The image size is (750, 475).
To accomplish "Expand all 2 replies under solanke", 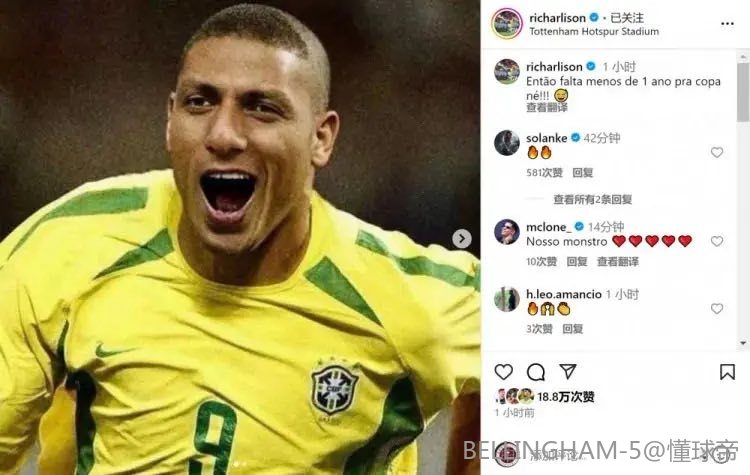I will pos(593,199).
